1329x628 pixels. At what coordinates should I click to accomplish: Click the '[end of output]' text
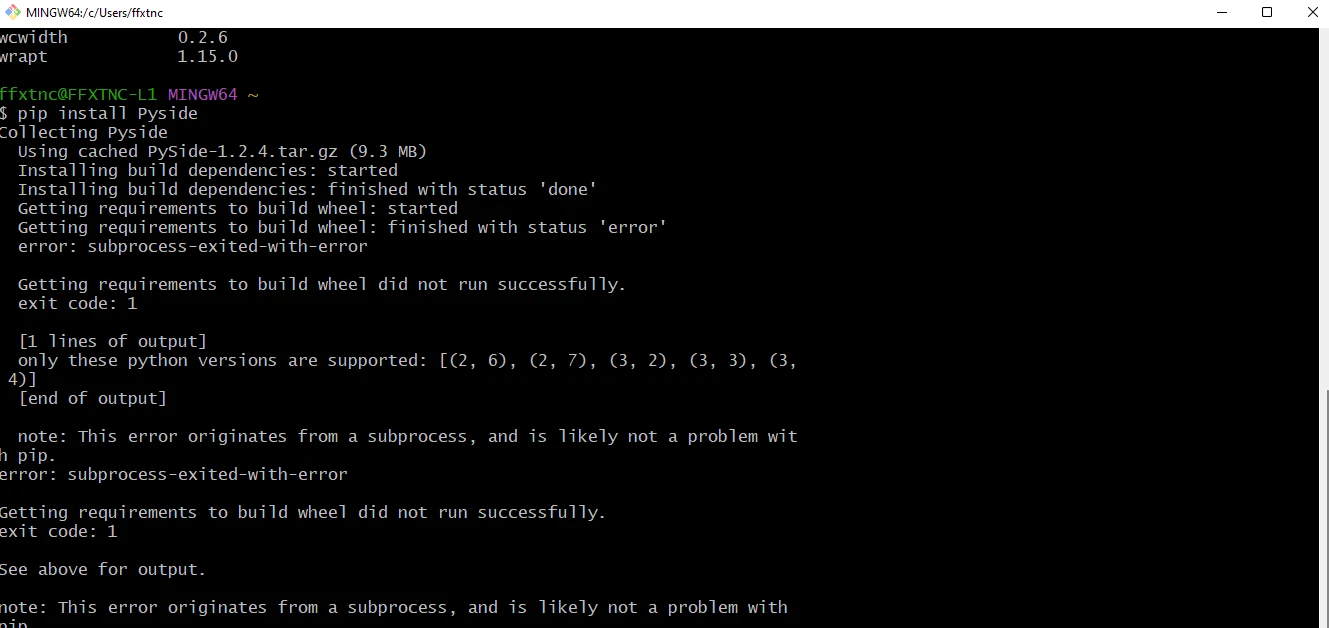(92, 398)
